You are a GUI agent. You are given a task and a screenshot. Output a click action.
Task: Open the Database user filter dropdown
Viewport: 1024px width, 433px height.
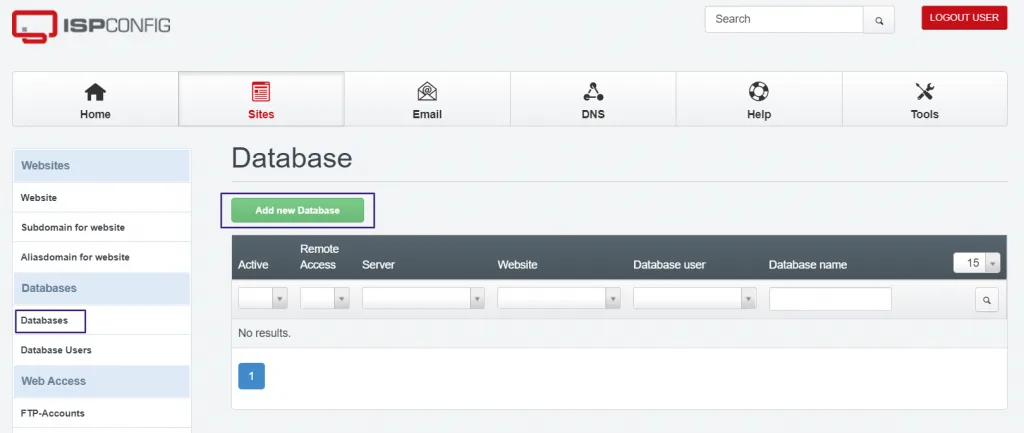(x=695, y=298)
